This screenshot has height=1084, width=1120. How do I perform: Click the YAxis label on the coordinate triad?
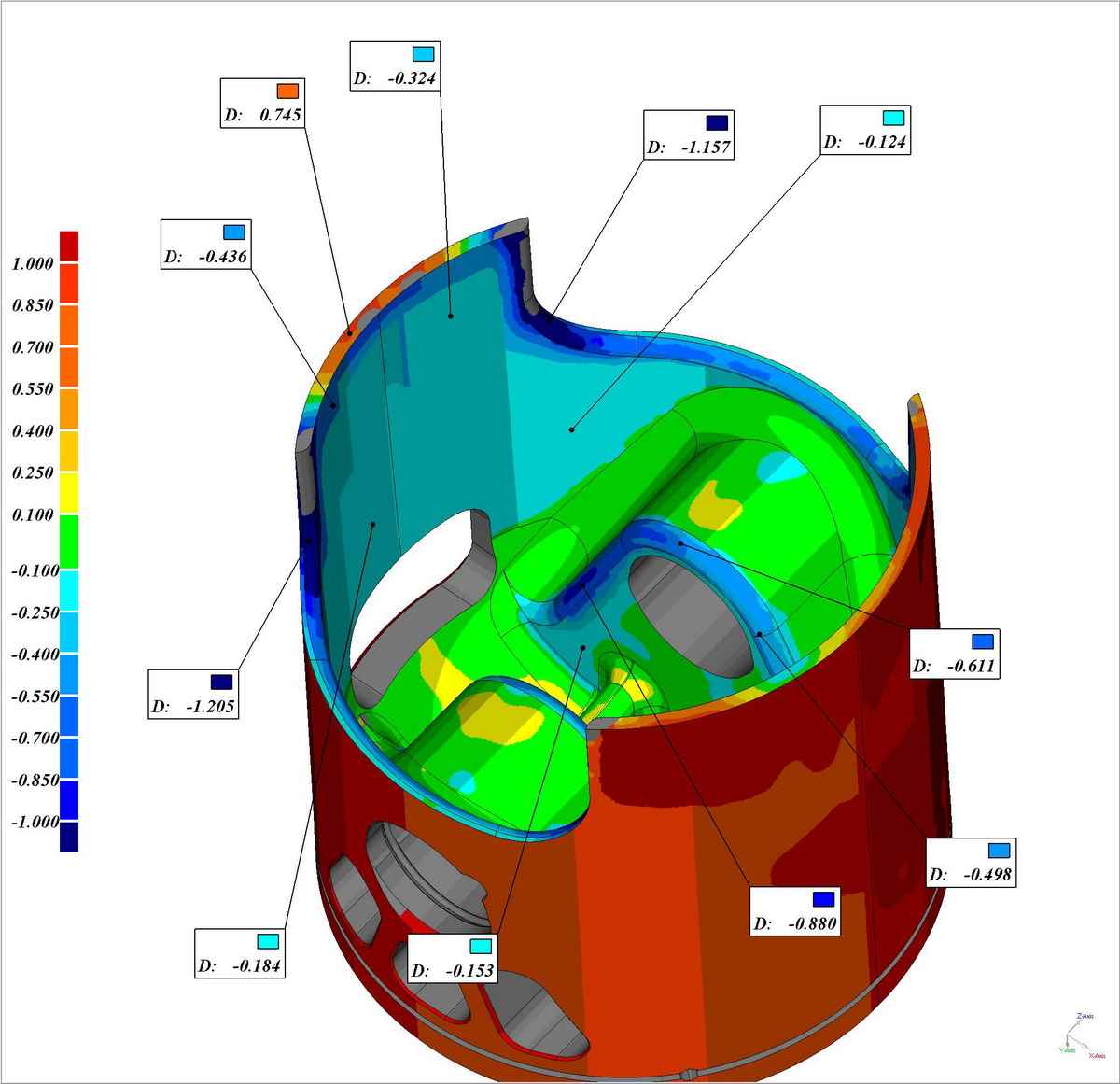(1066, 1049)
